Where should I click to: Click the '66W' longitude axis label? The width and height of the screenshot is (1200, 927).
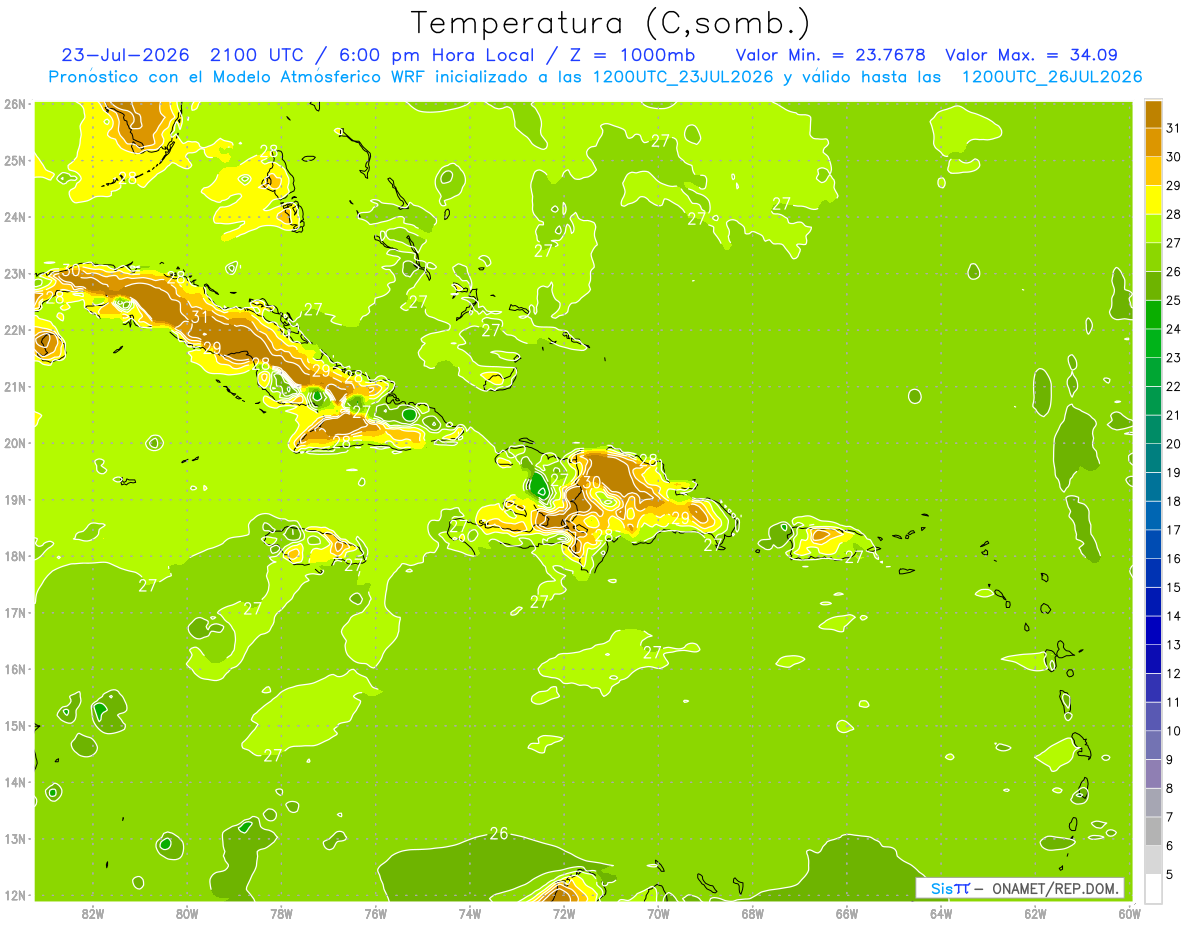click(x=846, y=913)
